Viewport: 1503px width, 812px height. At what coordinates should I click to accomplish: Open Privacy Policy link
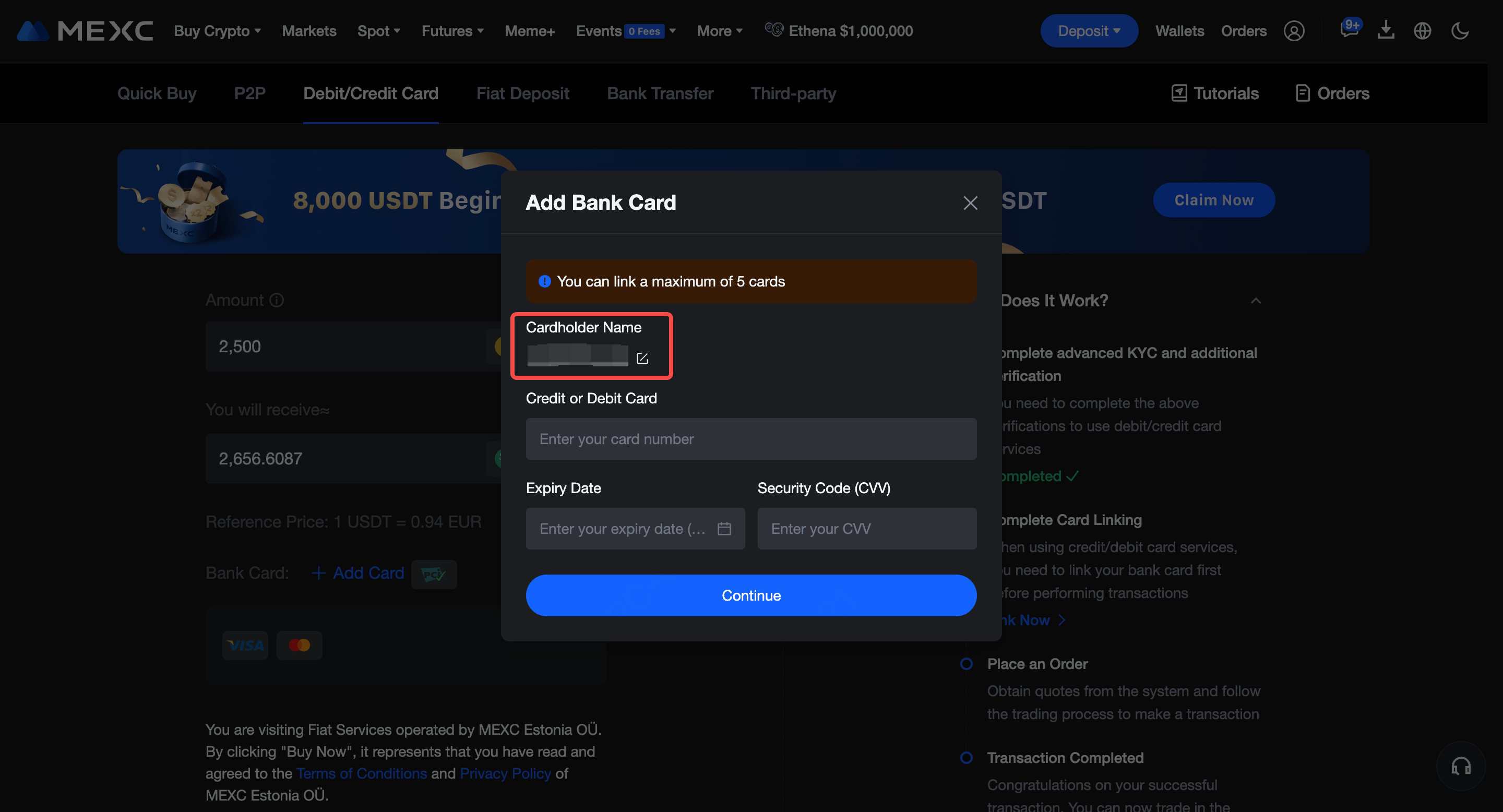pyautogui.click(x=505, y=773)
